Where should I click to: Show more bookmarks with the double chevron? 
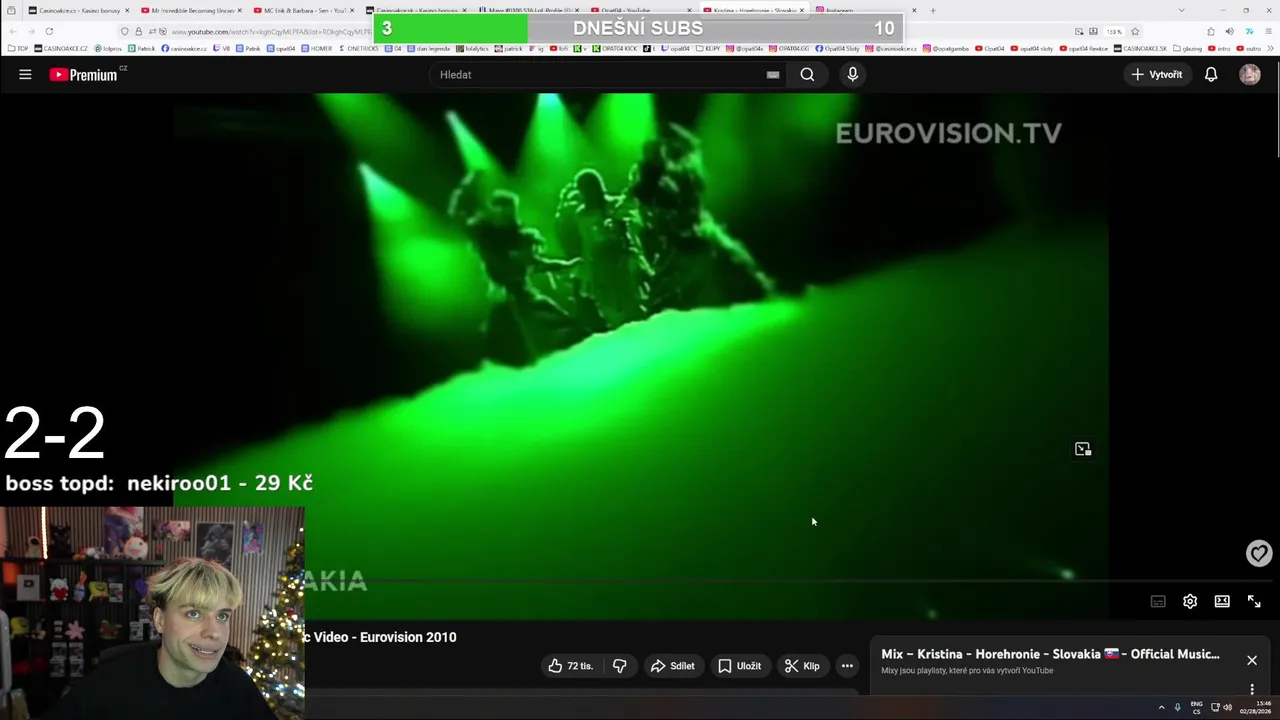(1272, 48)
